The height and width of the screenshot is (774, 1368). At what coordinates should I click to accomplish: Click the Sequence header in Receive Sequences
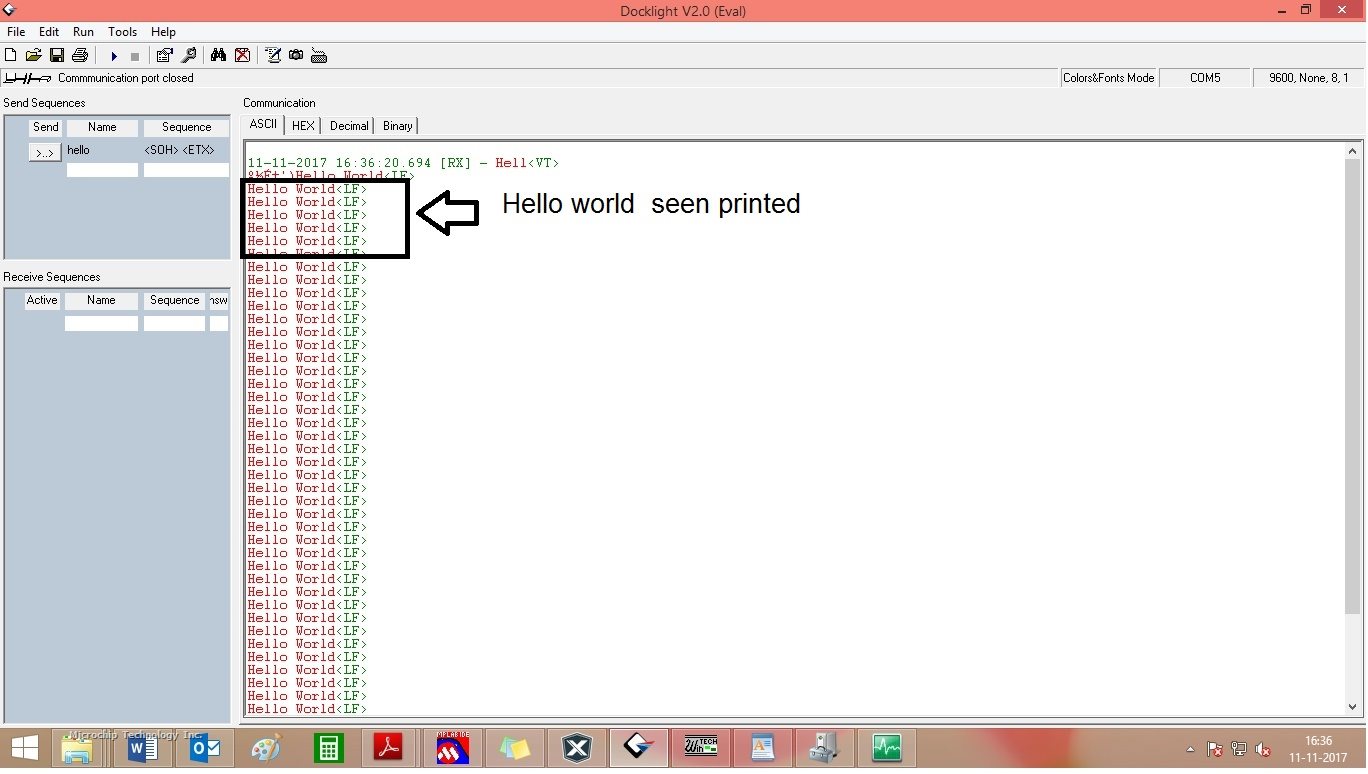coord(174,300)
